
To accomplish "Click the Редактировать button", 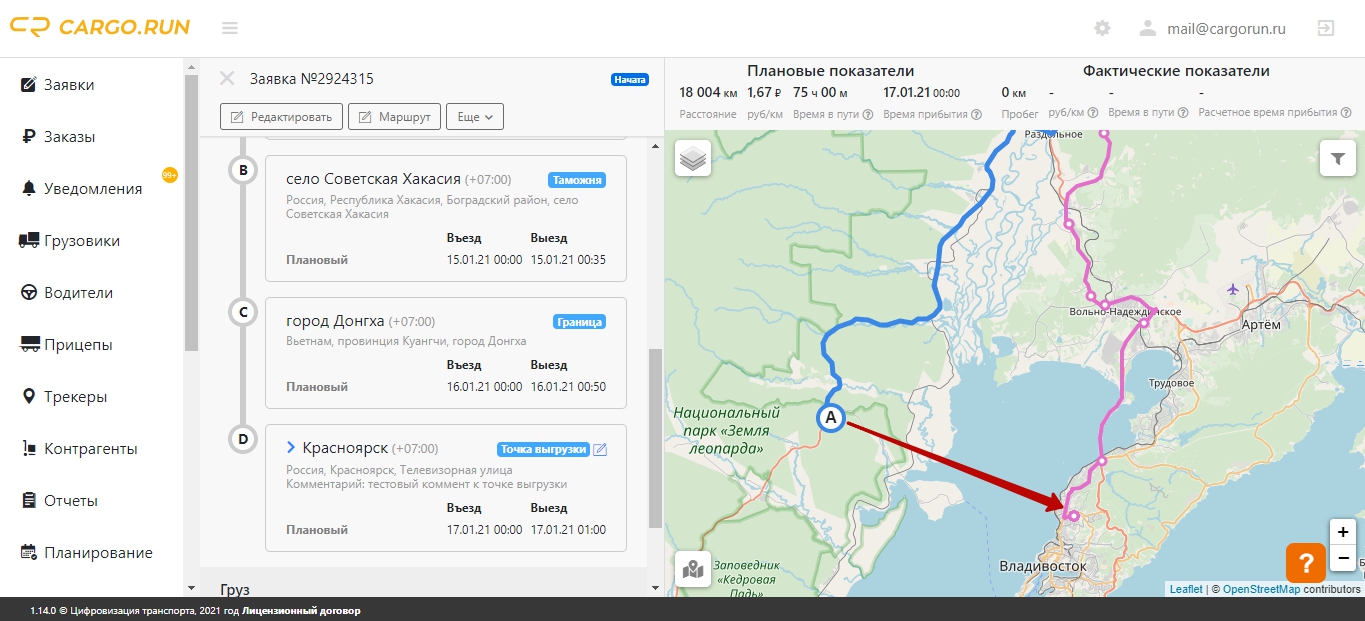I will 281,117.
